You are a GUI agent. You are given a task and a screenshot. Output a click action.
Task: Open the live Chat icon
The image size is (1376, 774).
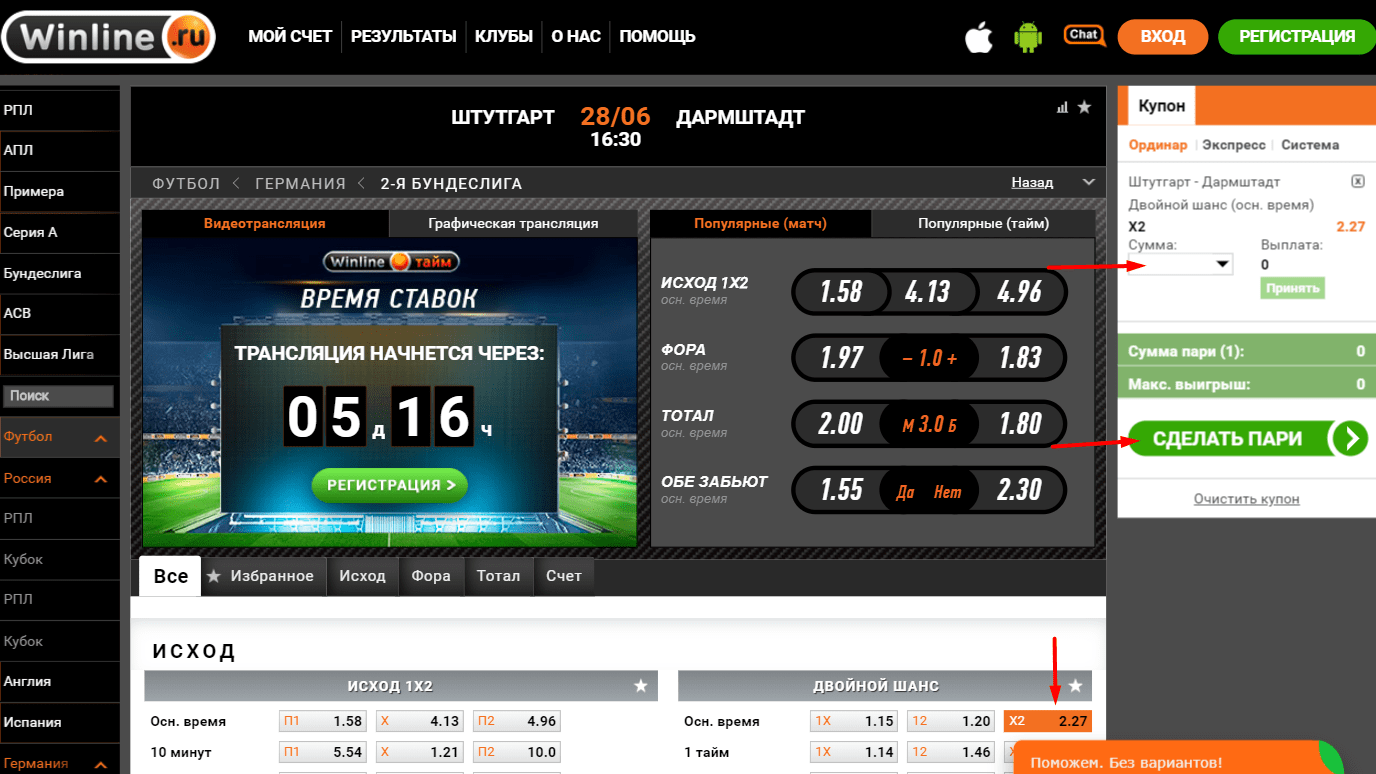point(1084,36)
